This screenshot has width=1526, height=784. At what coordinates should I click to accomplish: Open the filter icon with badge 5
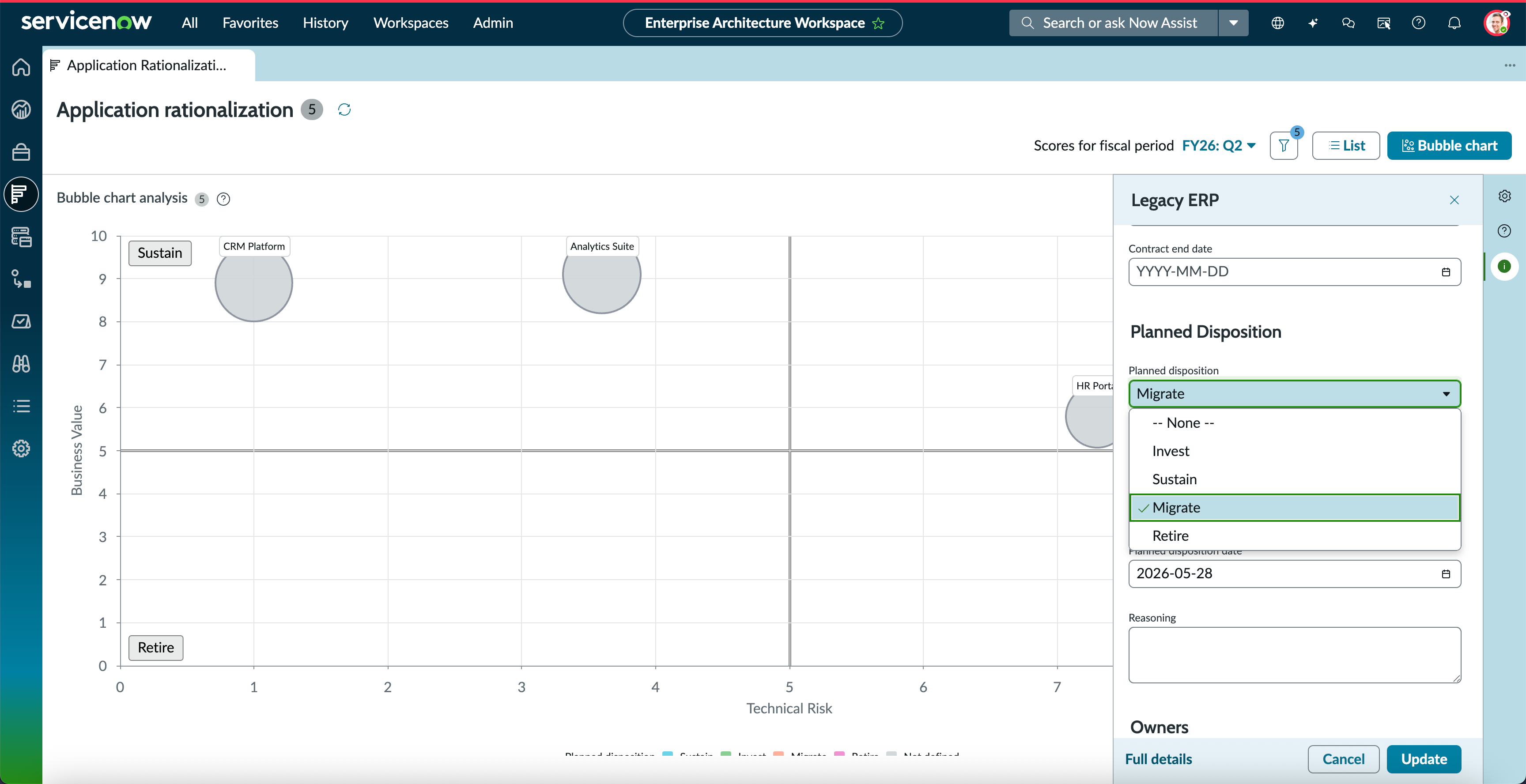(x=1284, y=146)
